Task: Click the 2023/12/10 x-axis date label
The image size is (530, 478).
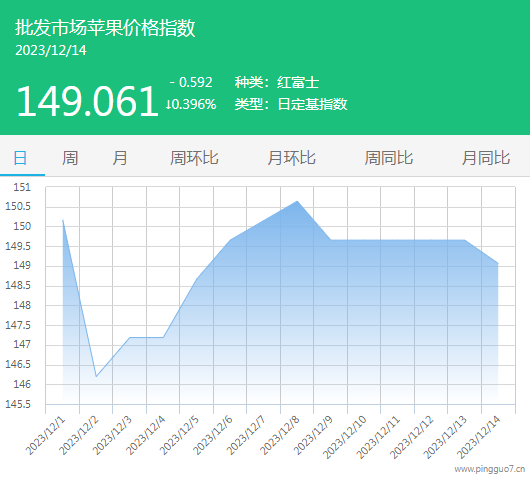Action: [345, 437]
